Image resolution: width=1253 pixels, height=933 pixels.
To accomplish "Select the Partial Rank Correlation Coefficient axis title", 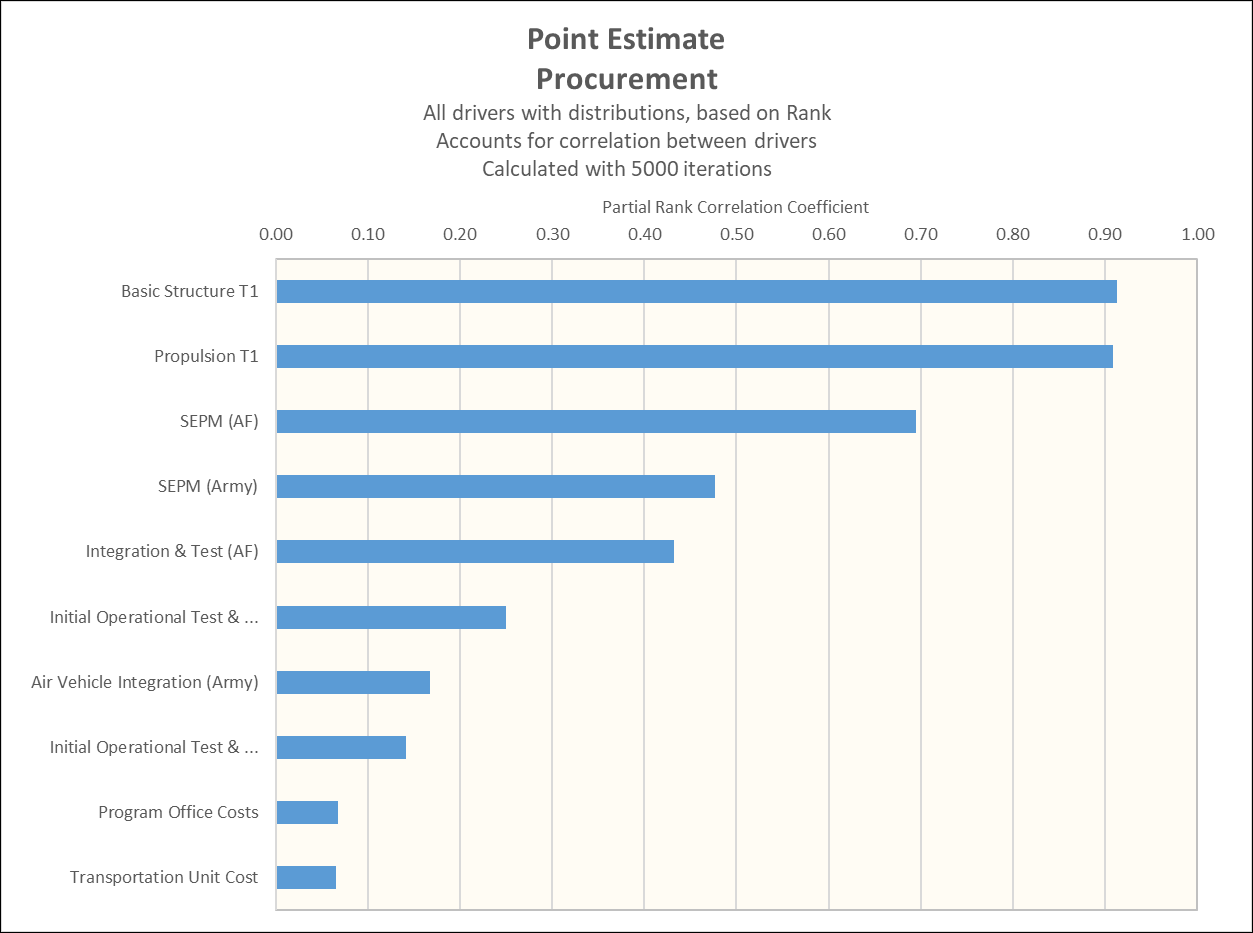I will point(737,207).
